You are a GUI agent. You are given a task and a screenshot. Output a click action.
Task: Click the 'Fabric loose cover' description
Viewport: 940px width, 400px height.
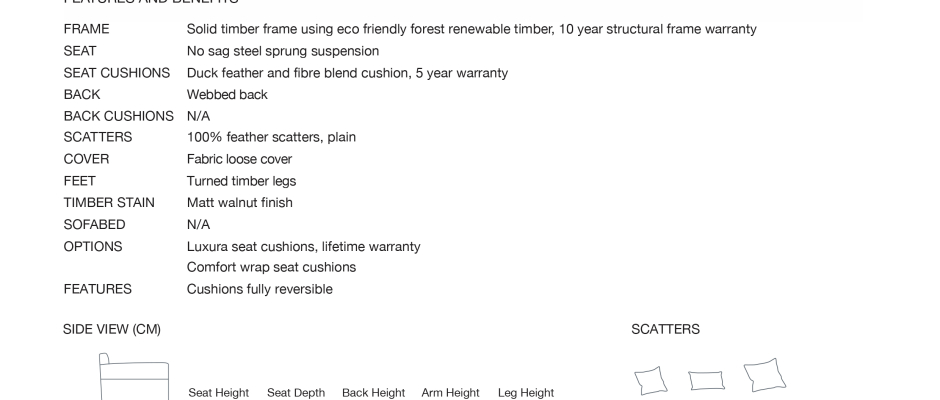coord(239,159)
